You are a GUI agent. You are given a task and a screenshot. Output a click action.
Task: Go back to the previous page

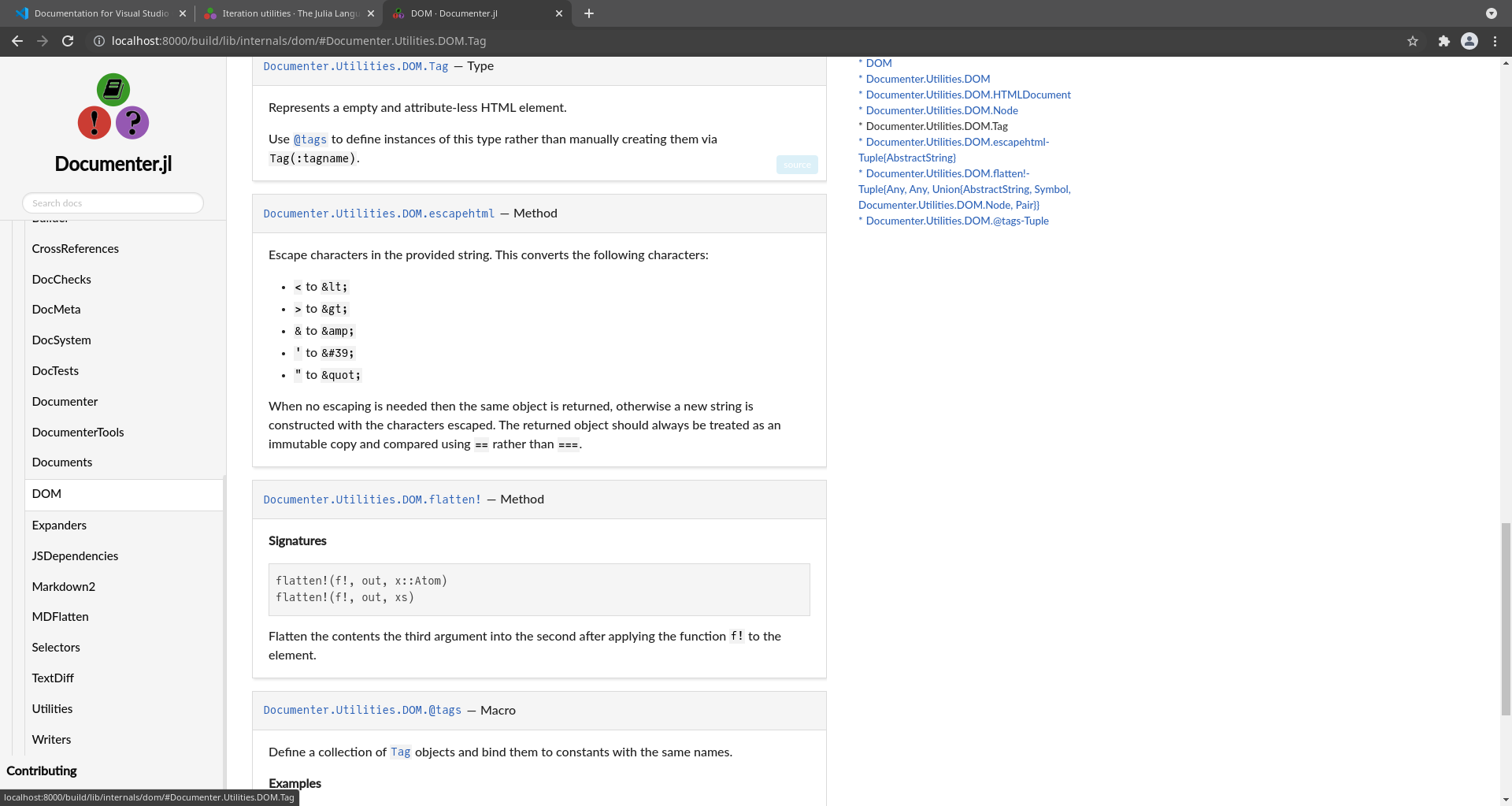pyautogui.click(x=17, y=41)
